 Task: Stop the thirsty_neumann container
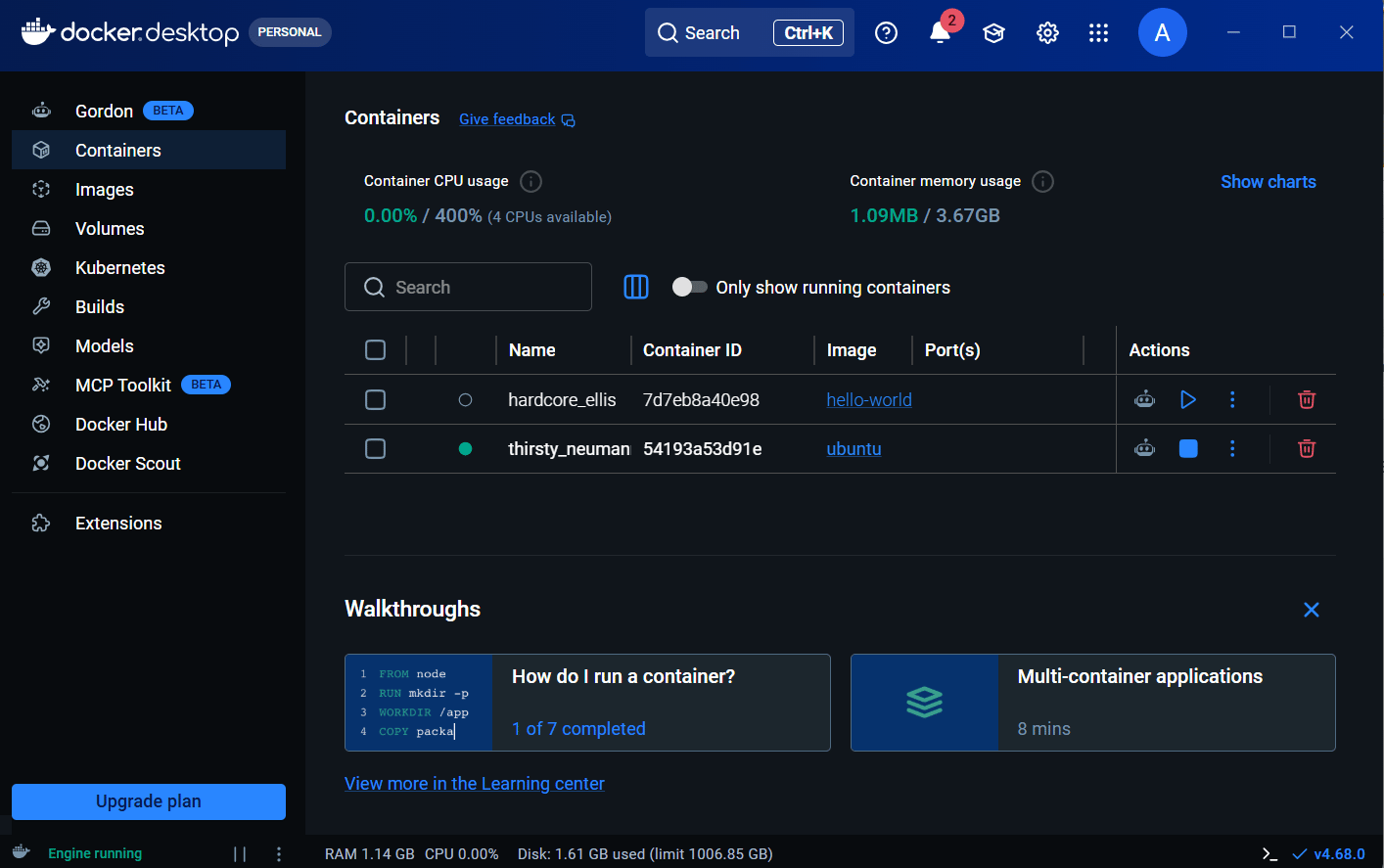tap(1188, 448)
